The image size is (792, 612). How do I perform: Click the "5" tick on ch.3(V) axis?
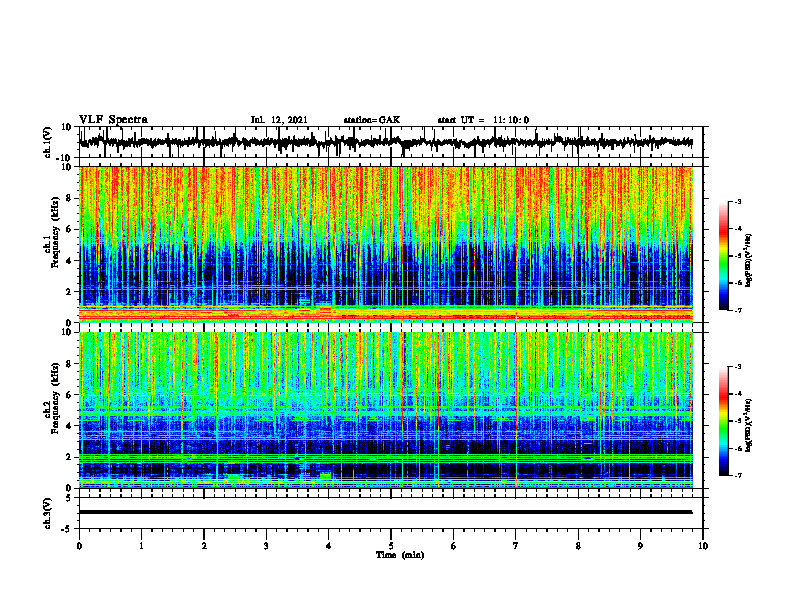pyautogui.click(x=70, y=498)
